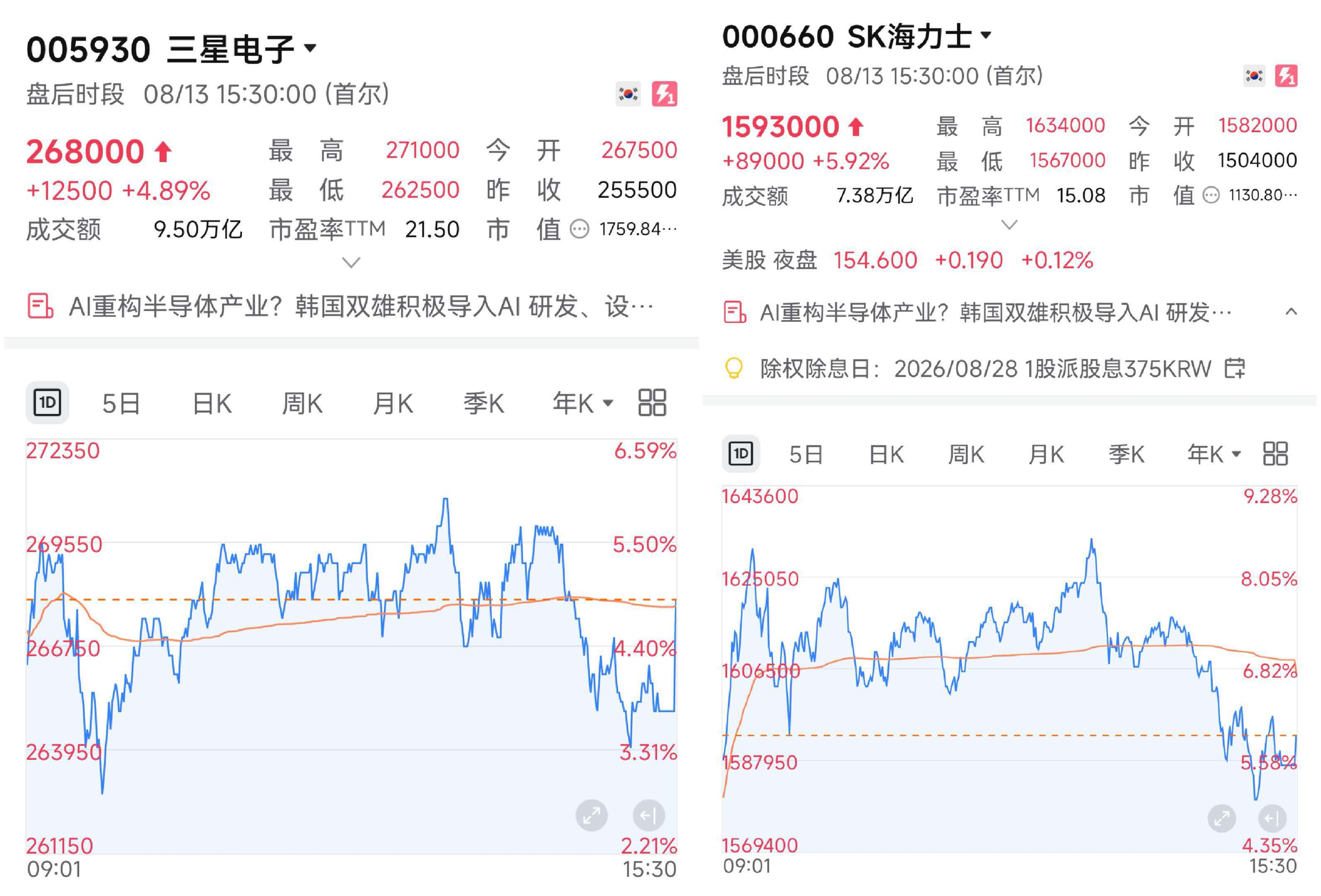Screen dimensions: 1321x896
Task: Tap Samsung opening price 267500
Action: coord(639,150)
